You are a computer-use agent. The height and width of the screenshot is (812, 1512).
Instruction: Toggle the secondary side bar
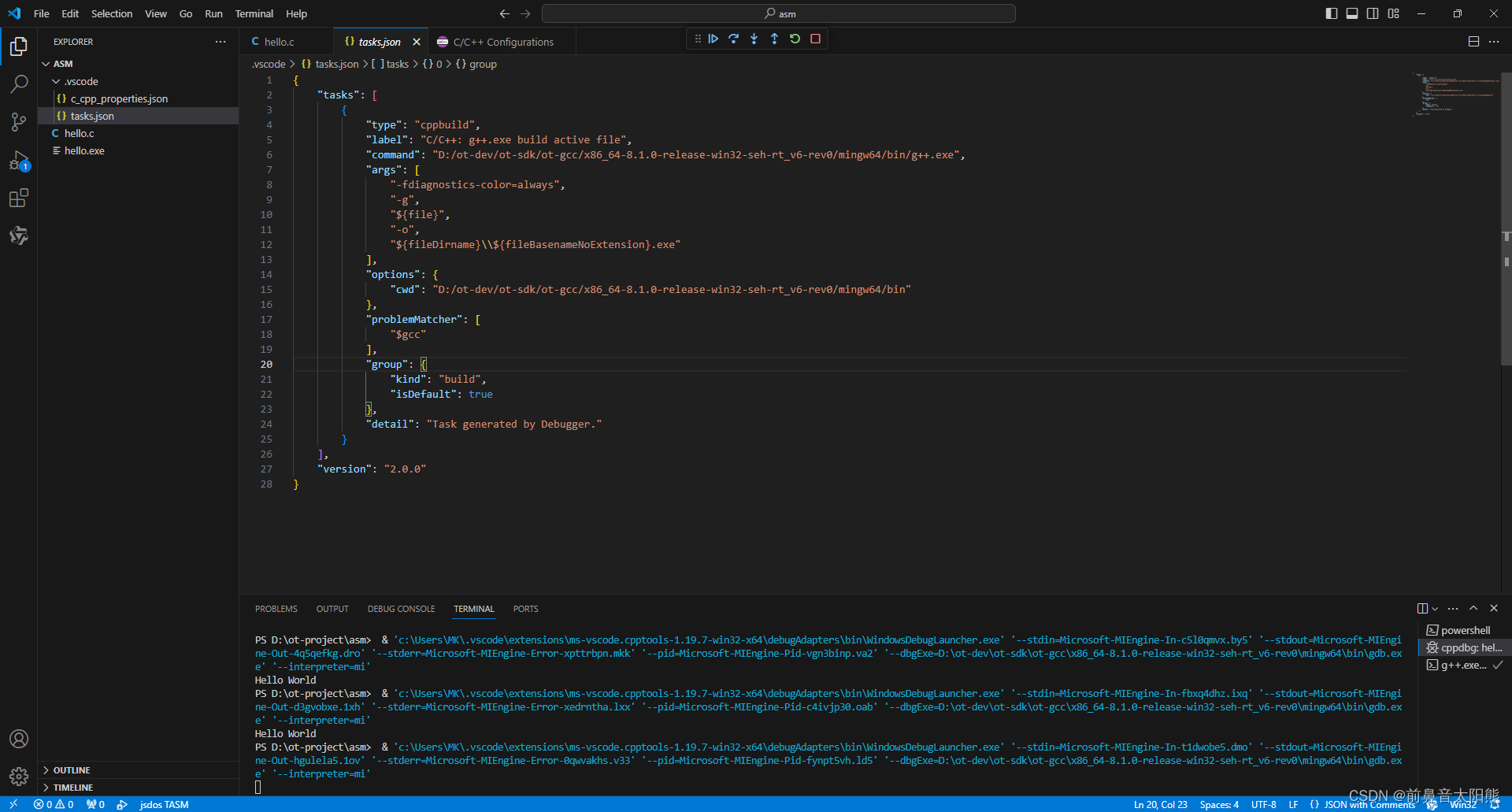click(1373, 13)
